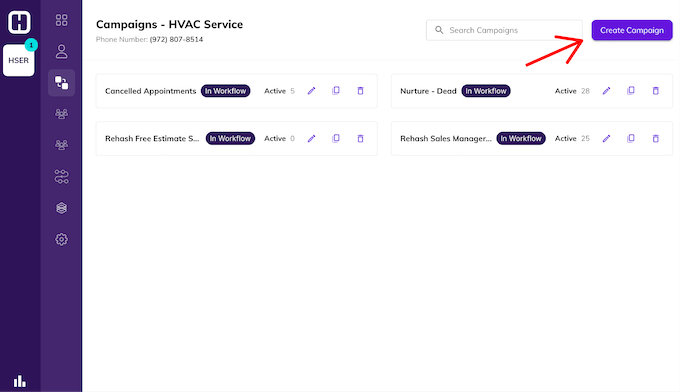Click In Workflow badge on Nurture - Dead

[486, 91]
